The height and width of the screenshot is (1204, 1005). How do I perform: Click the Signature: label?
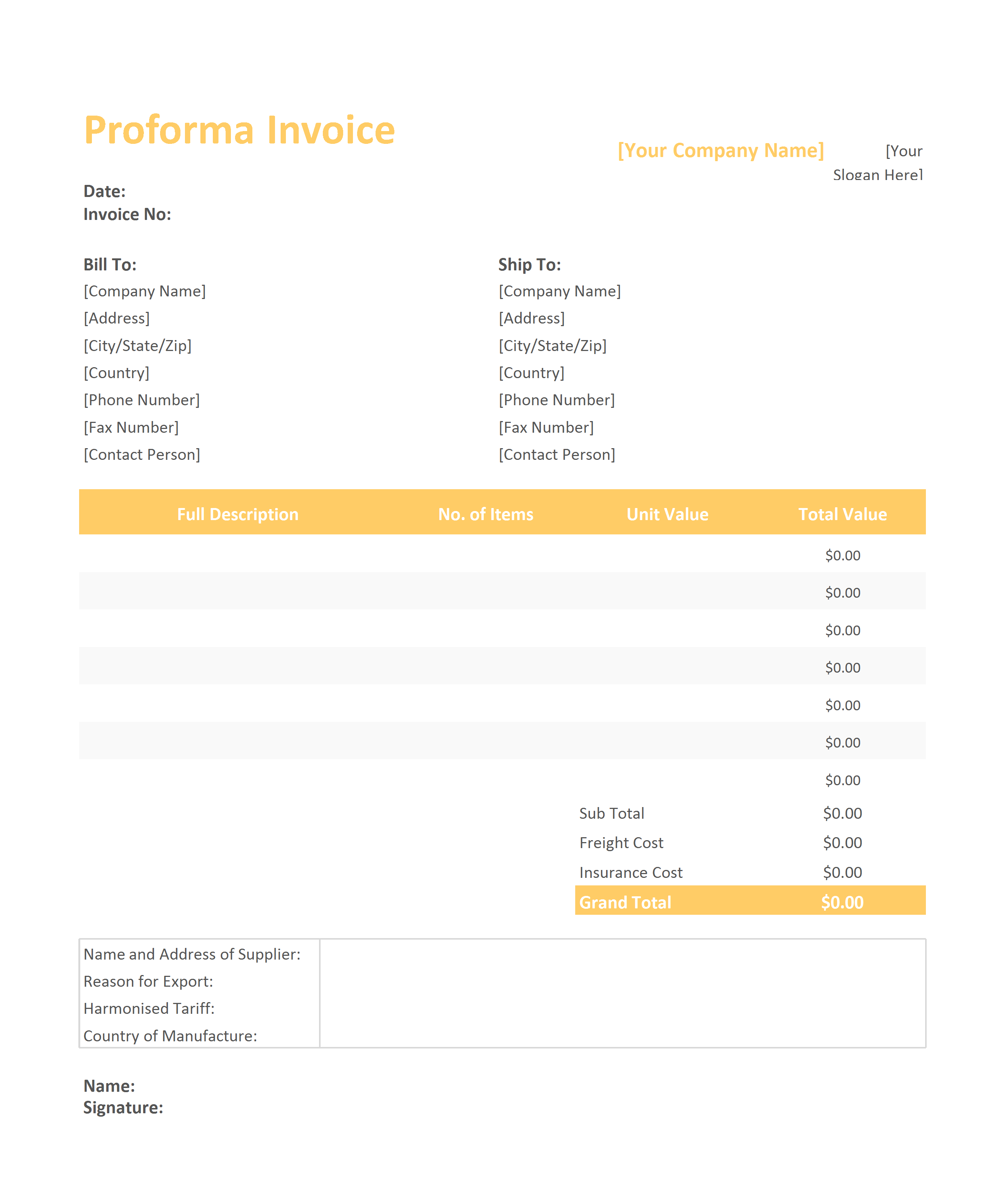tap(123, 1108)
